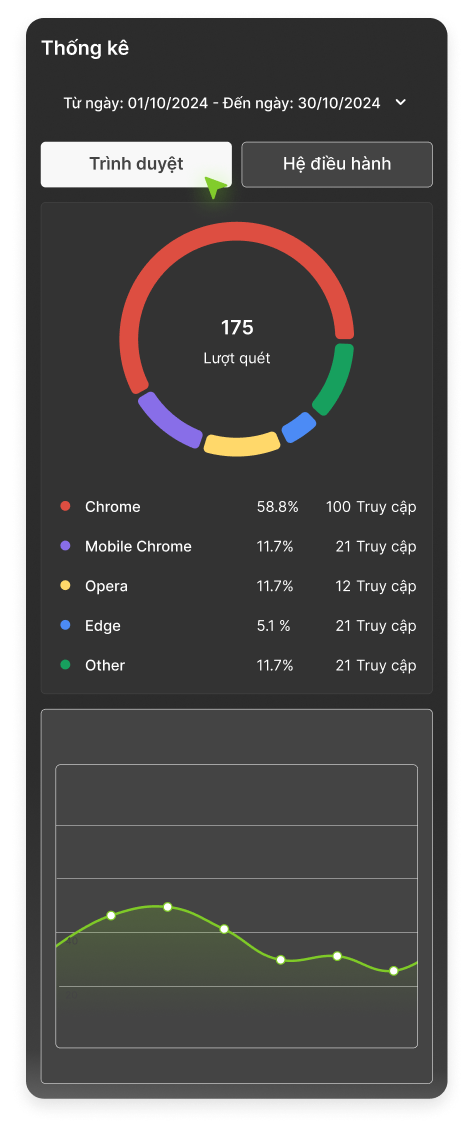Select the Chrome row label
This screenshot has width=472, height=1131.
(x=113, y=507)
